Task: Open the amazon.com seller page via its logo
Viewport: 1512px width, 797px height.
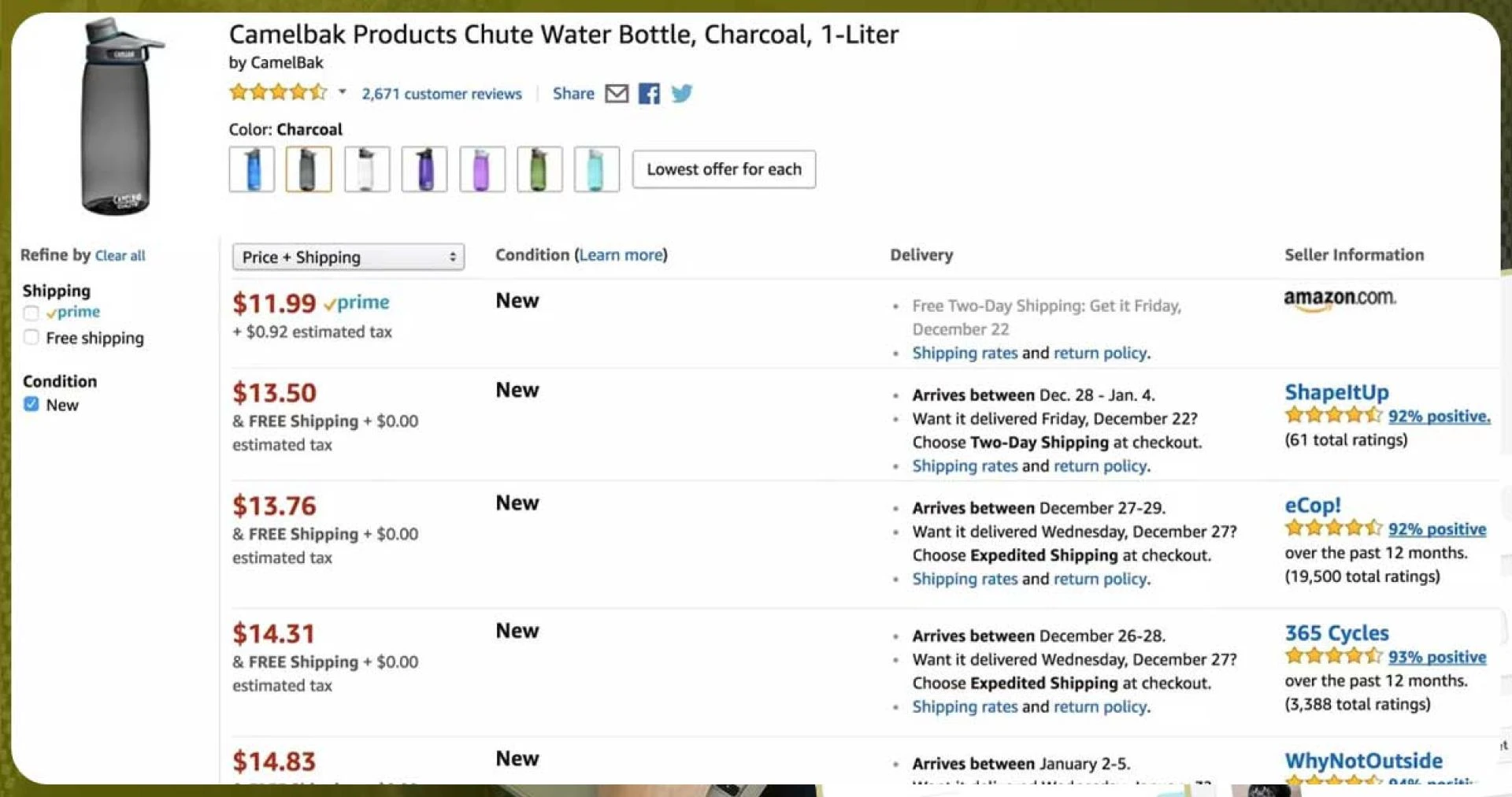Action: click(1340, 299)
